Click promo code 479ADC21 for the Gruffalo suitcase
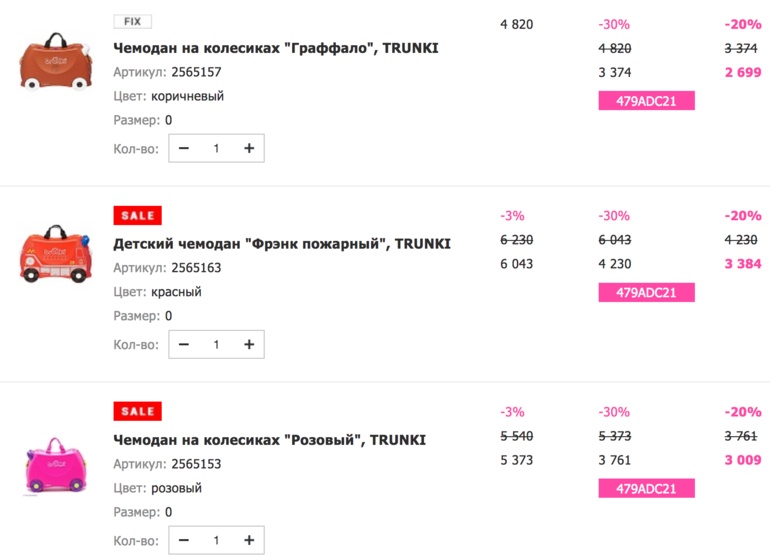Viewport: 770px width, 555px height. tap(646, 100)
